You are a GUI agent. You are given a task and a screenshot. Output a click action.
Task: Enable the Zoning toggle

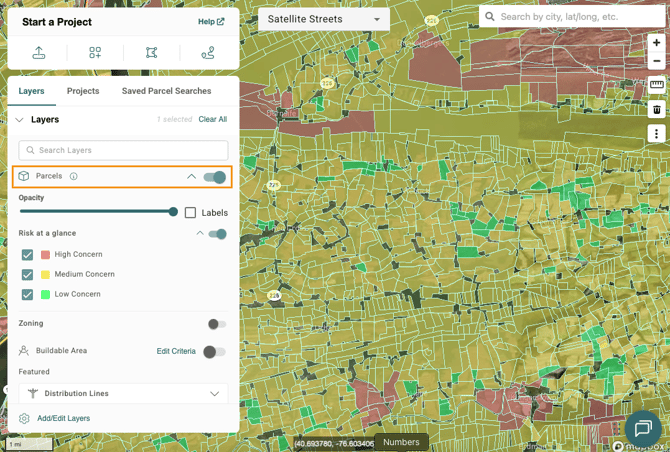(216, 324)
